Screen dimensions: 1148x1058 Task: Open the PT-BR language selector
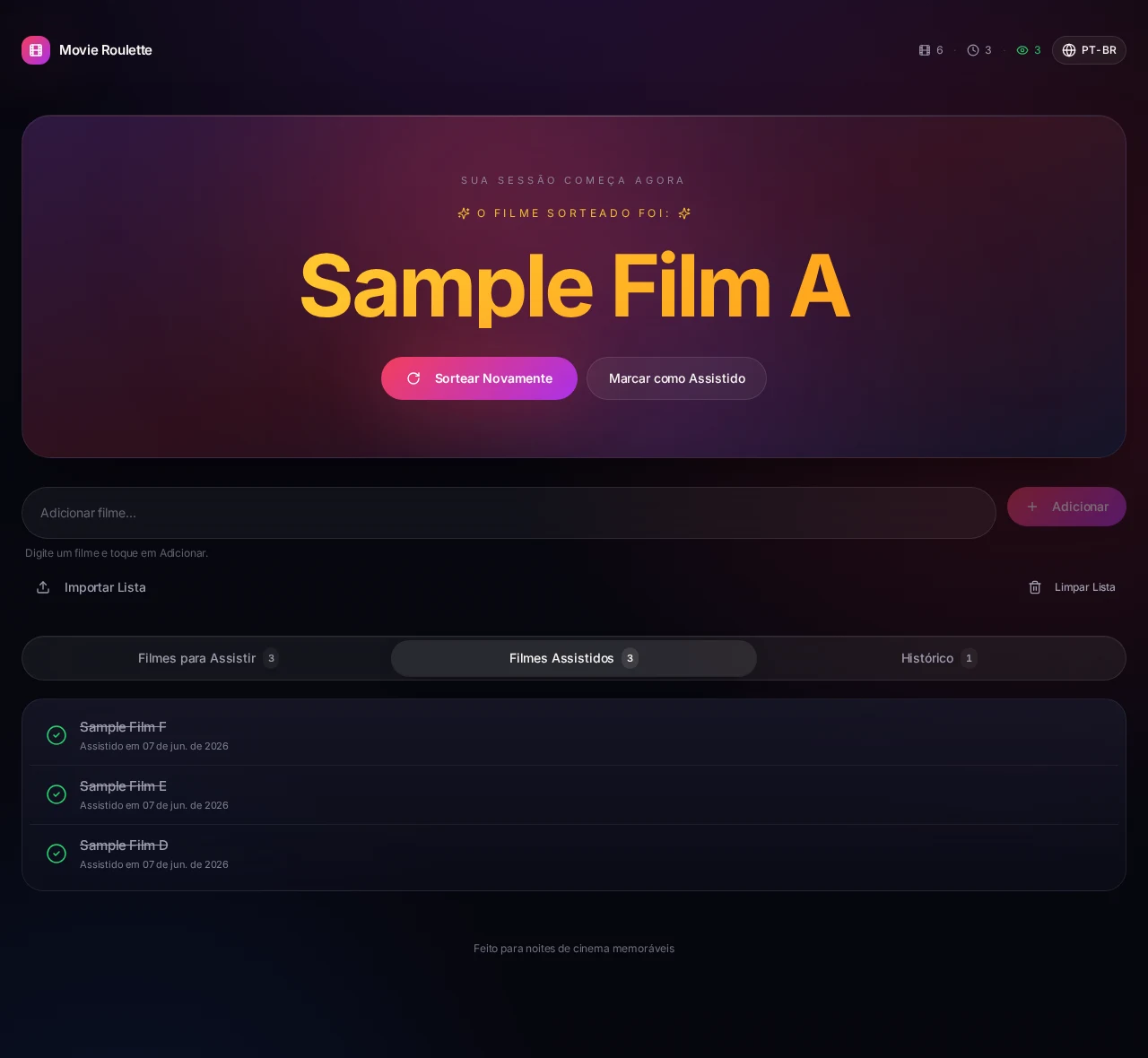pyautogui.click(x=1089, y=50)
